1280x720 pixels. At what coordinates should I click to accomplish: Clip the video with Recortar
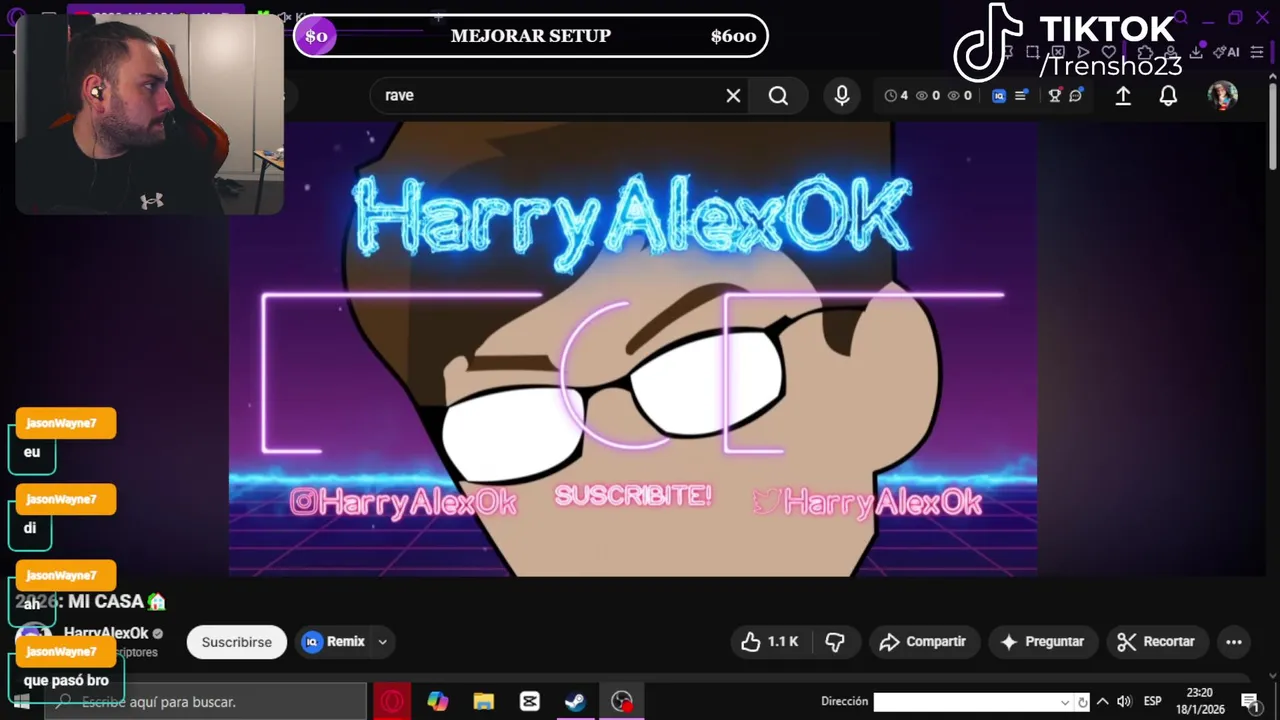point(1156,642)
